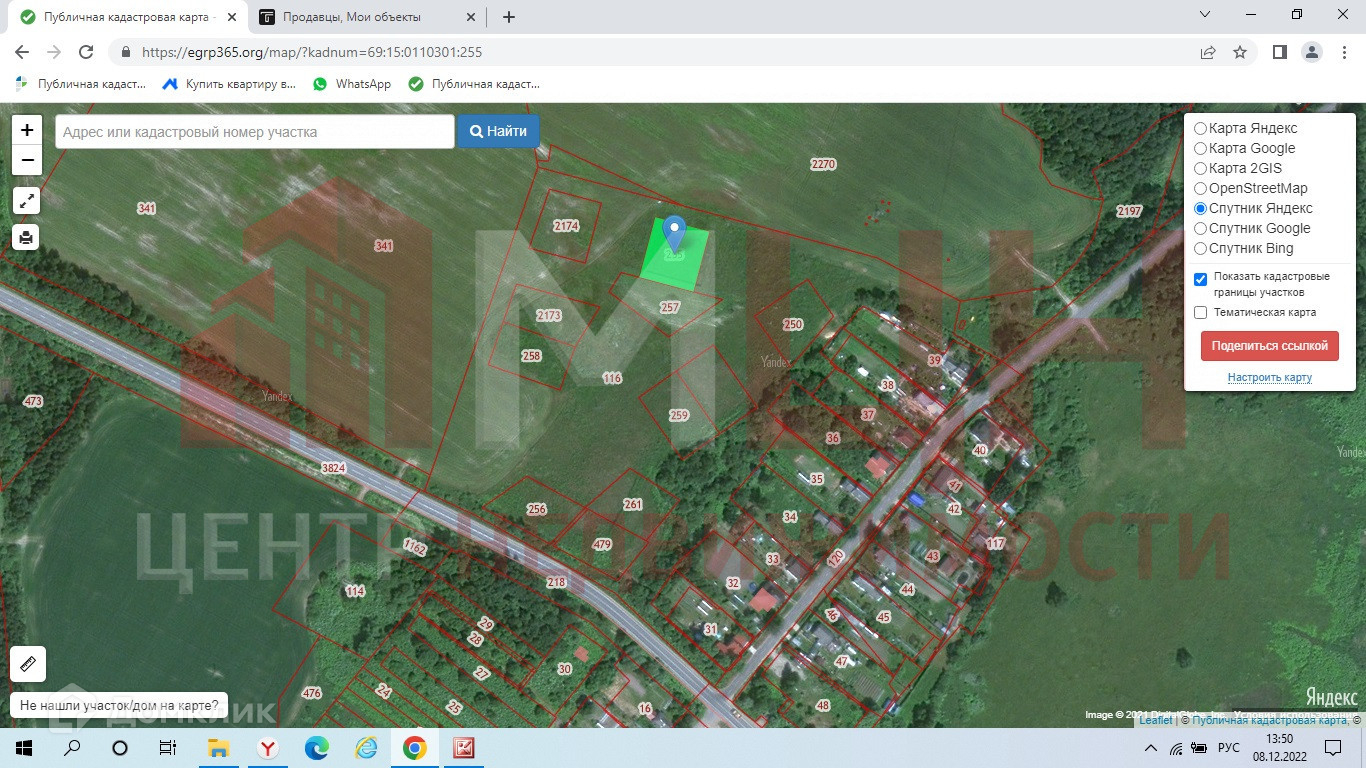Open the ruler measurement tool
The height and width of the screenshot is (768, 1366).
coord(28,664)
